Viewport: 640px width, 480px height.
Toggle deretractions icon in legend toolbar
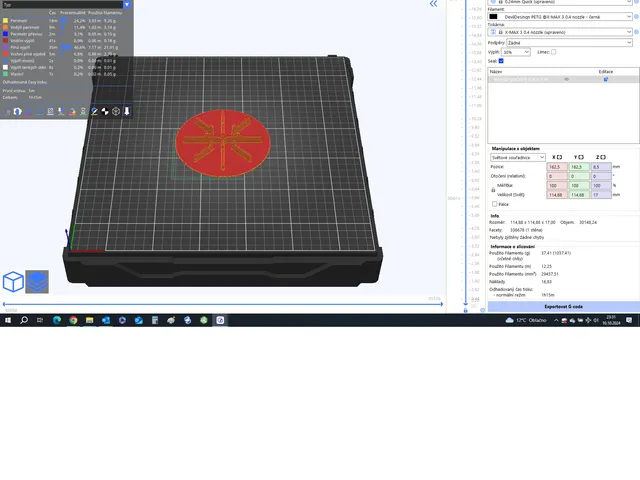point(40,111)
